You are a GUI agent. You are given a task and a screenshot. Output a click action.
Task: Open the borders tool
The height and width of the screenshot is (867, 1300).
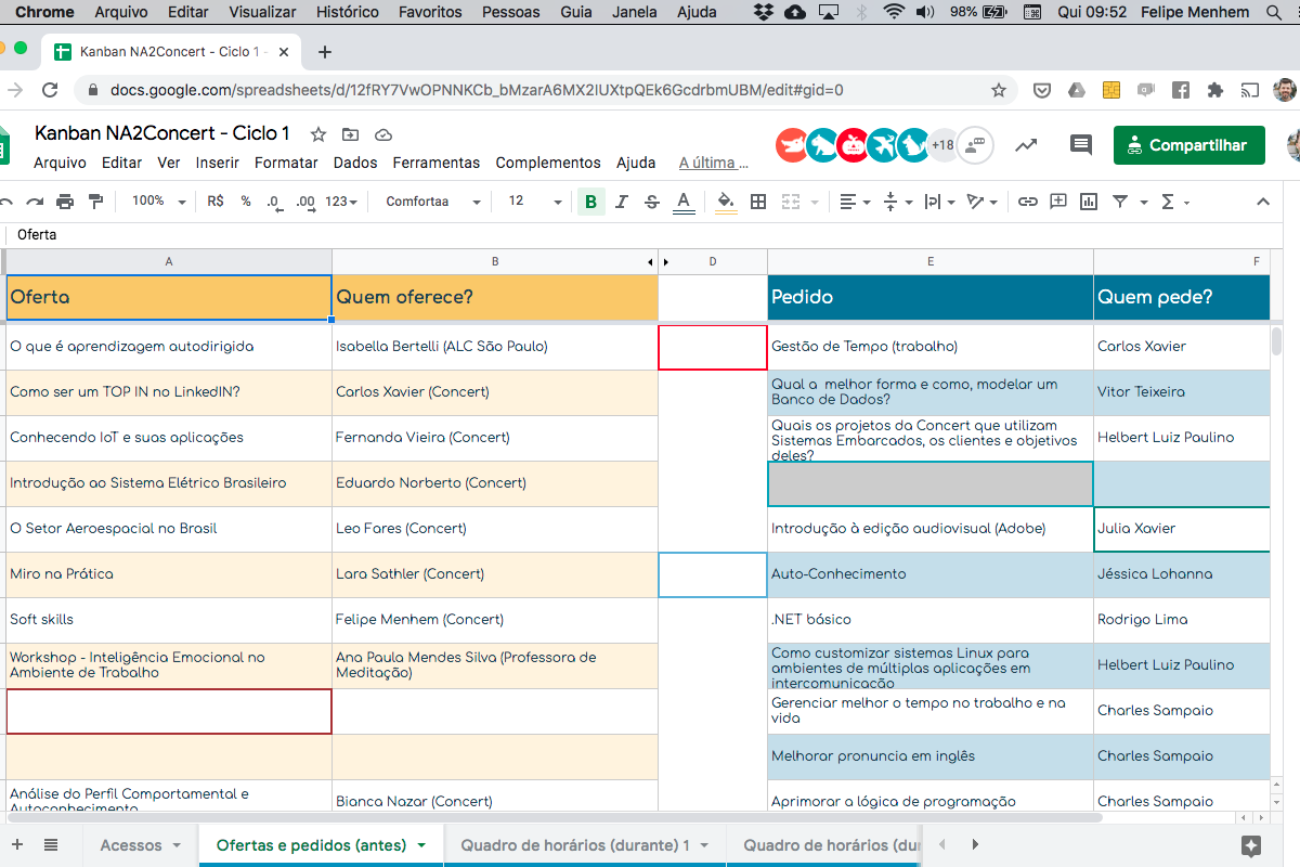(x=758, y=202)
